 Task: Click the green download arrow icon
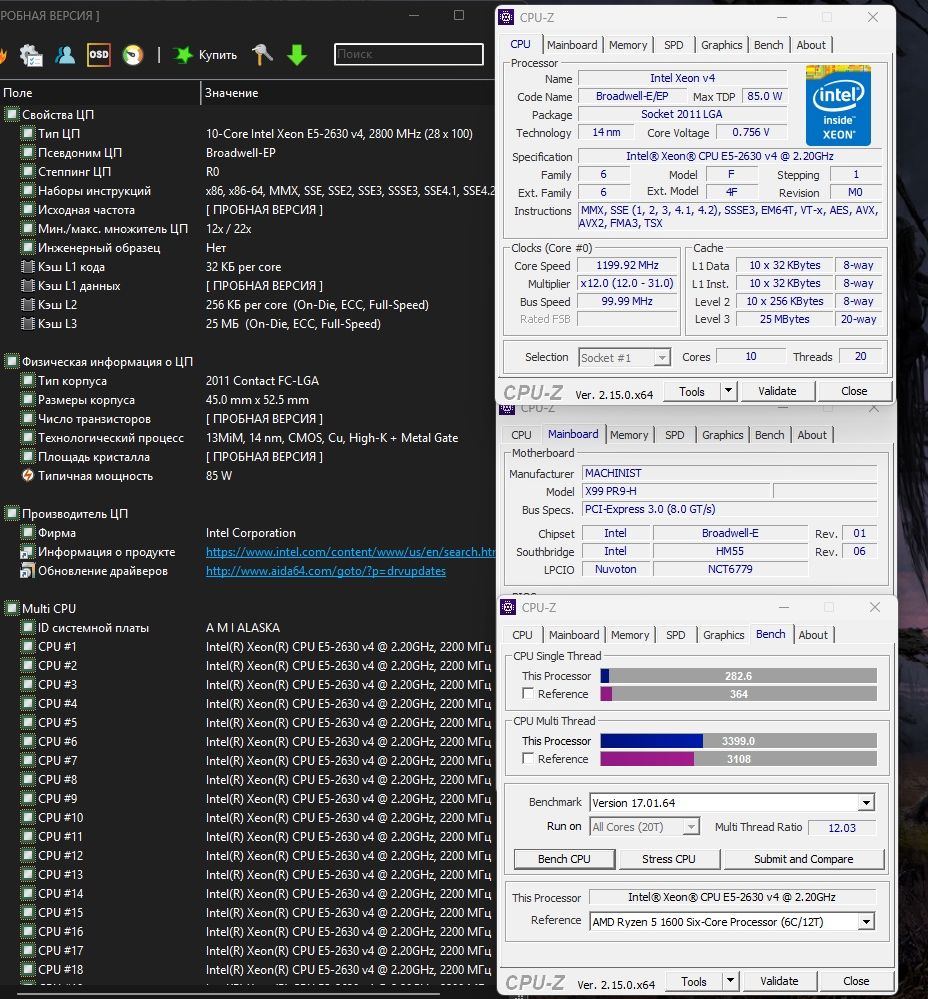297,55
